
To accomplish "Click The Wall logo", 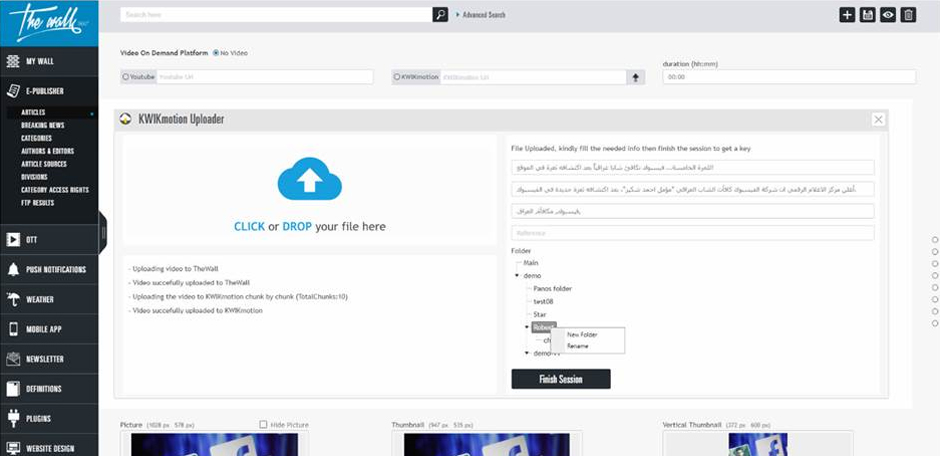I will 49,23.
